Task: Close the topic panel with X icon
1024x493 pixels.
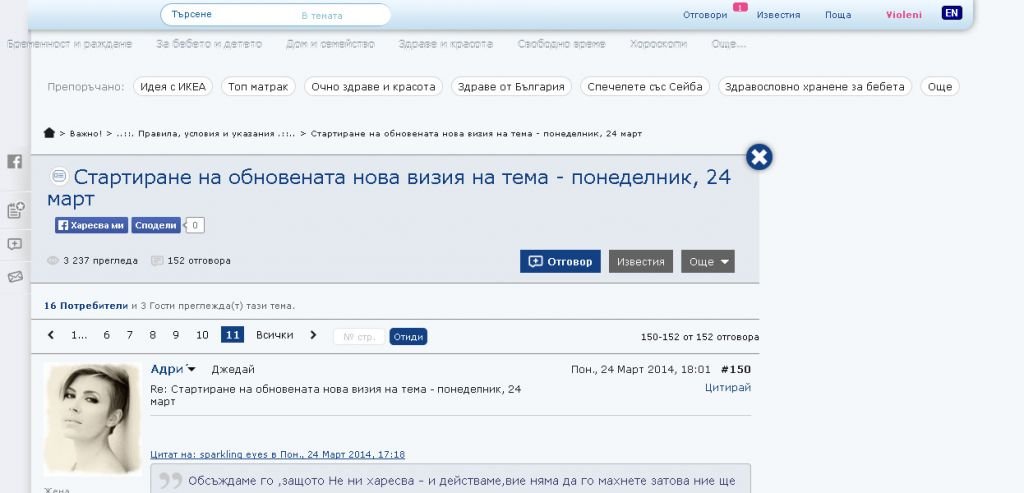Action: (759, 157)
